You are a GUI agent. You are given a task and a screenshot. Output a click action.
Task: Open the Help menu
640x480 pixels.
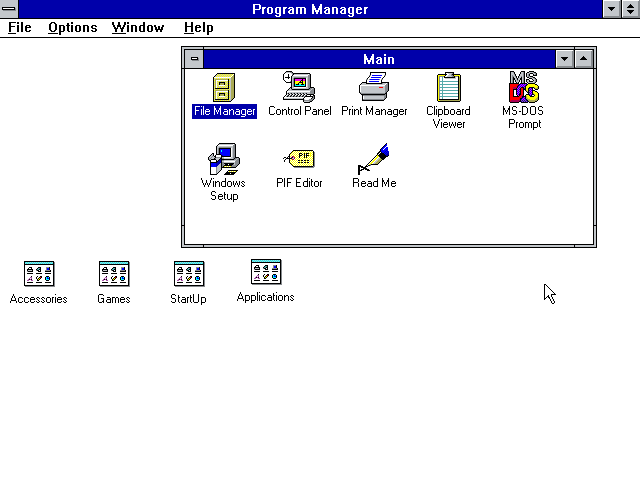click(x=199, y=27)
